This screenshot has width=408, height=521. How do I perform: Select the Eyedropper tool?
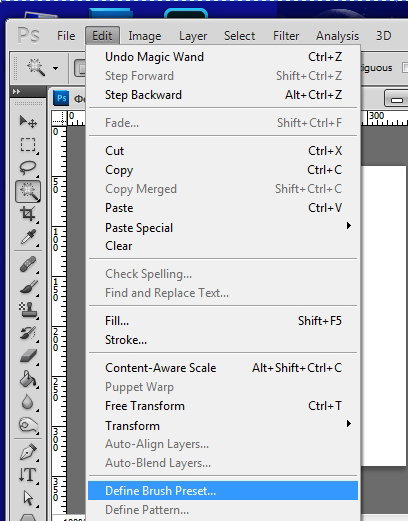pos(28,237)
